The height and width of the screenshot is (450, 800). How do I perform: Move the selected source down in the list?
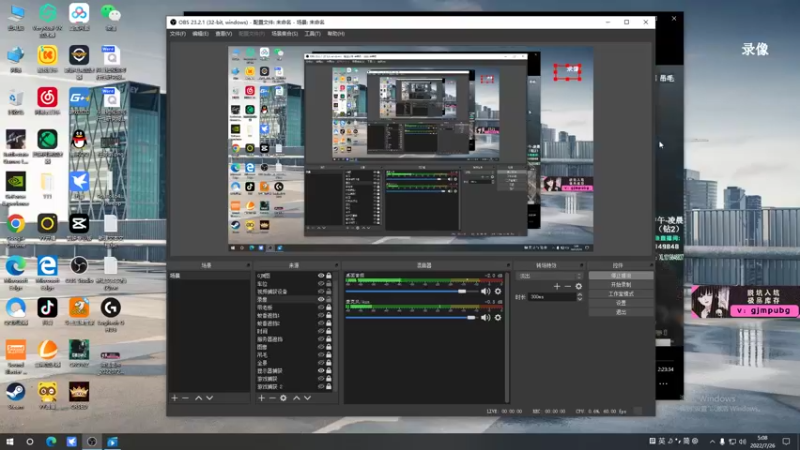click(308, 398)
